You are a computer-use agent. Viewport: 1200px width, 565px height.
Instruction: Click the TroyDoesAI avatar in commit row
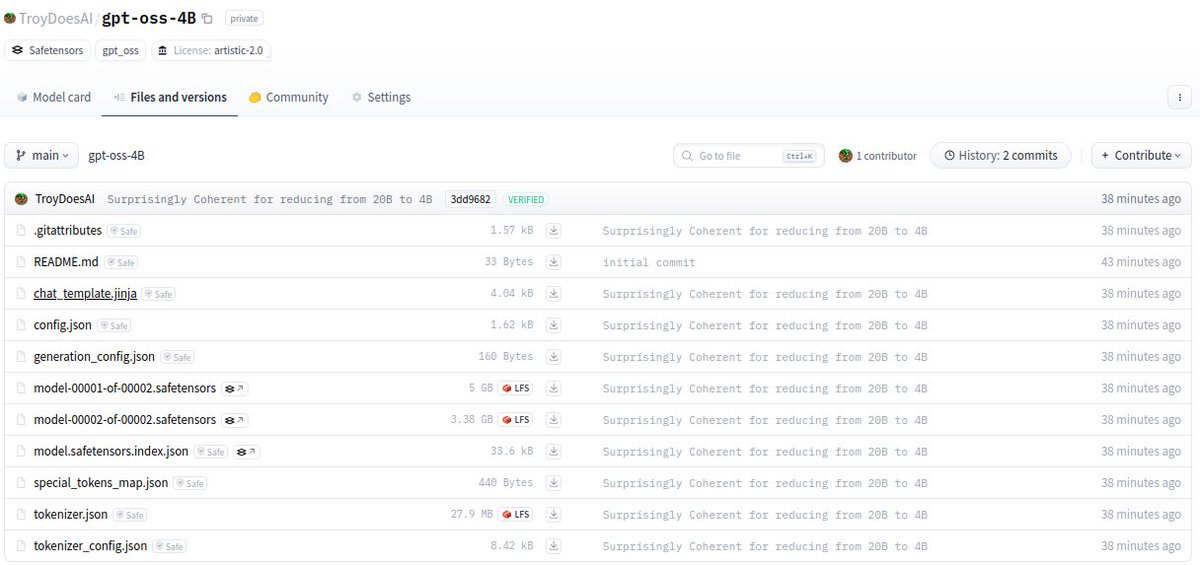pyautogui.click(x=21, y=199)
